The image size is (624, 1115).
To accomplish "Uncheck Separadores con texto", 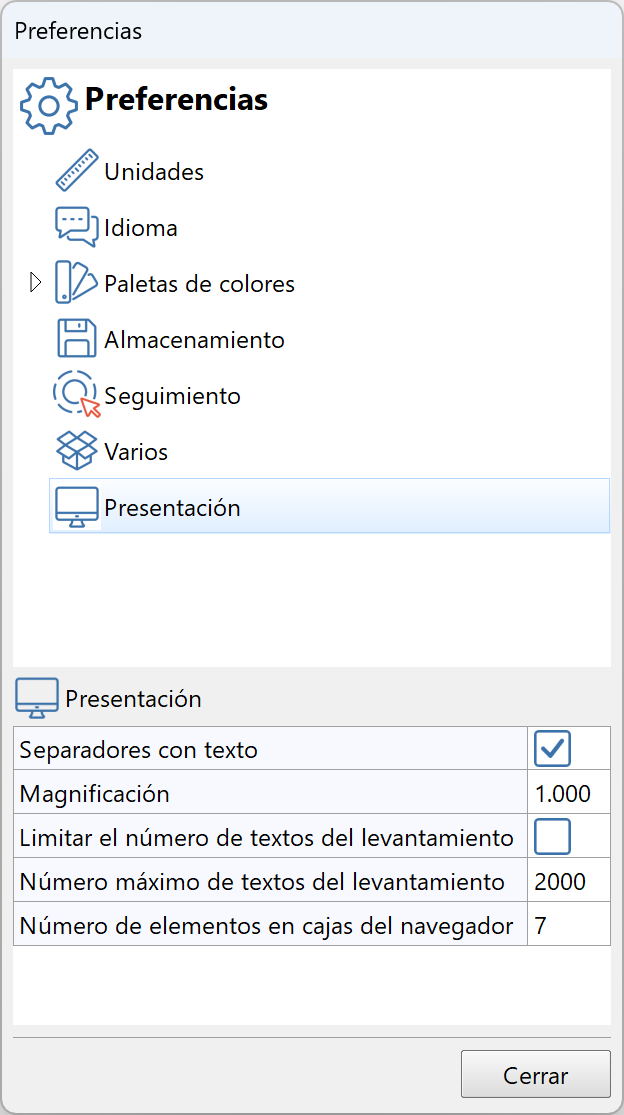I will 551,747.
